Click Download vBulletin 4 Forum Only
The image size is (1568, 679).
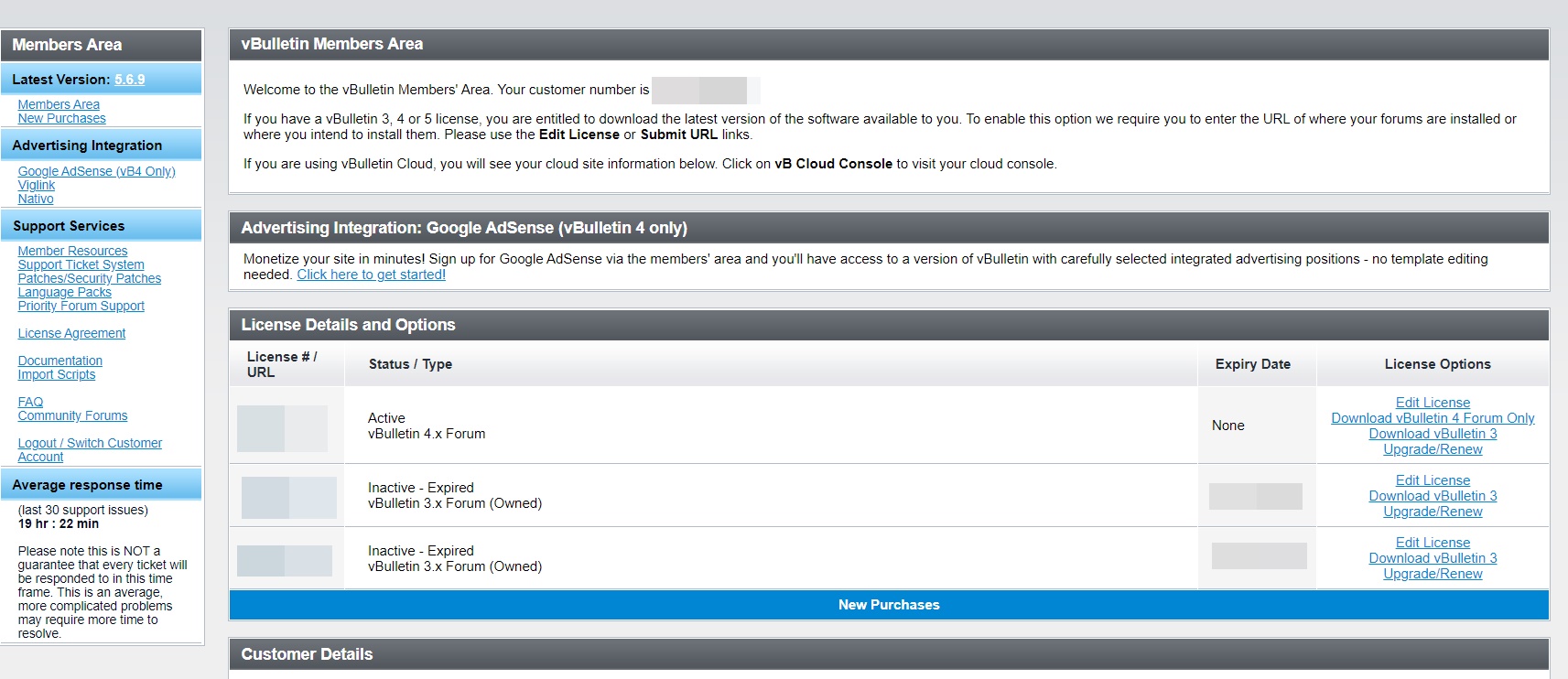point(1433,418)
